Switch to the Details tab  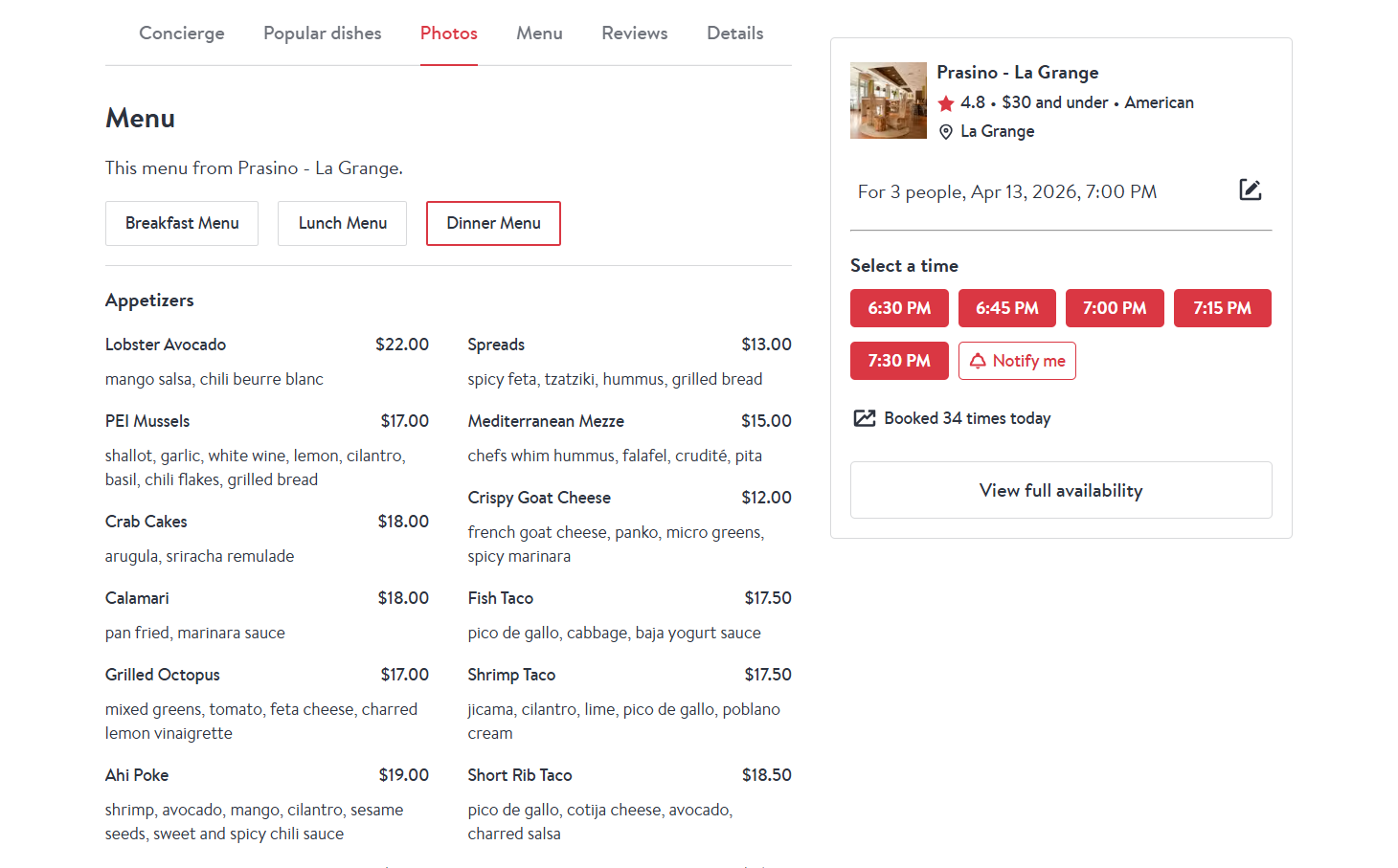pos(734,33)
